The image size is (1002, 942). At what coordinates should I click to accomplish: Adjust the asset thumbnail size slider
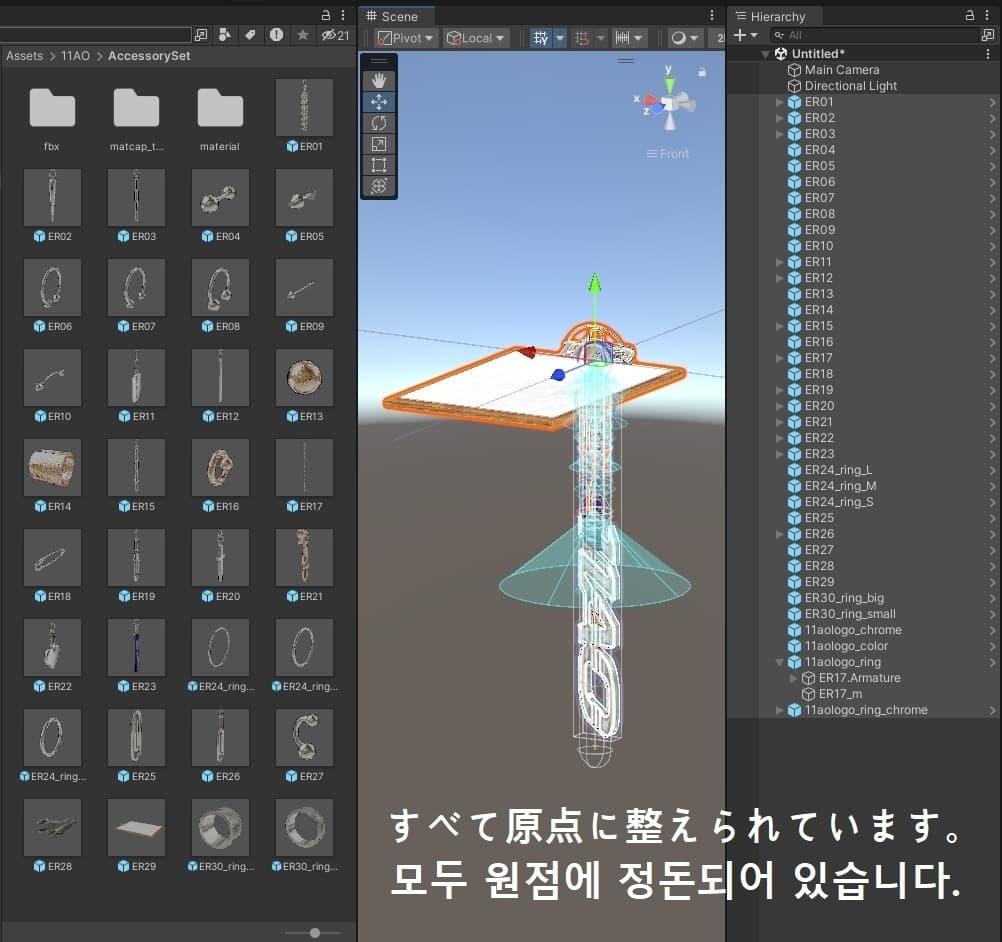click(314, 932)
